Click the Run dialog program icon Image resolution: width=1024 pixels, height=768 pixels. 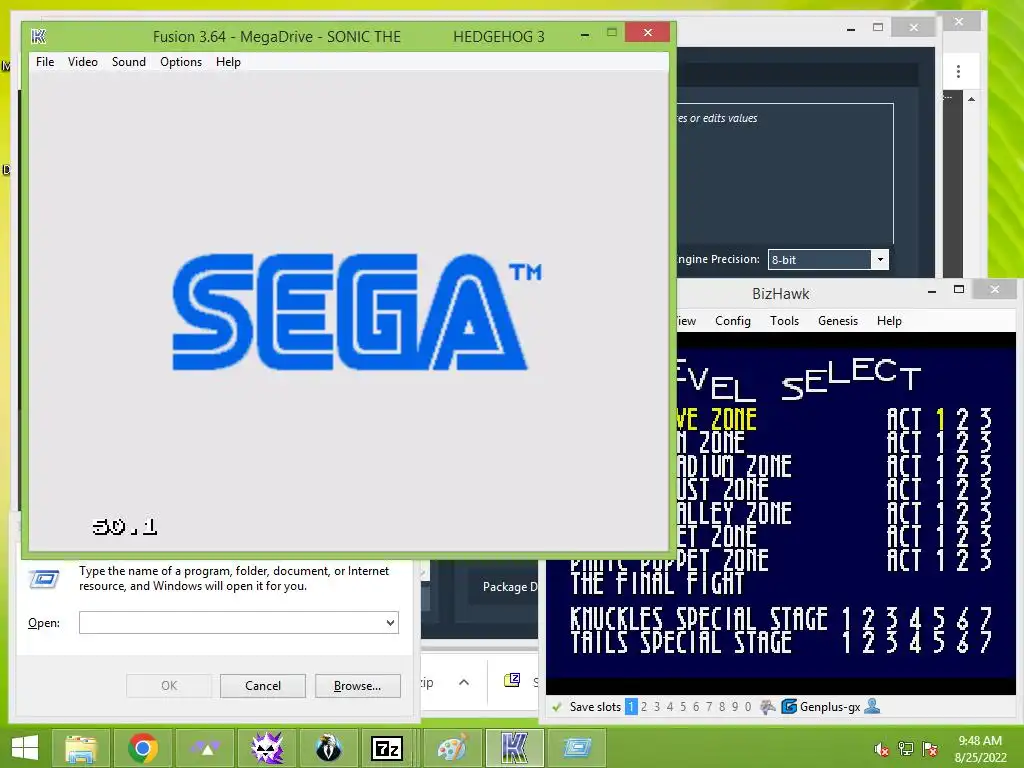[44, 579]
